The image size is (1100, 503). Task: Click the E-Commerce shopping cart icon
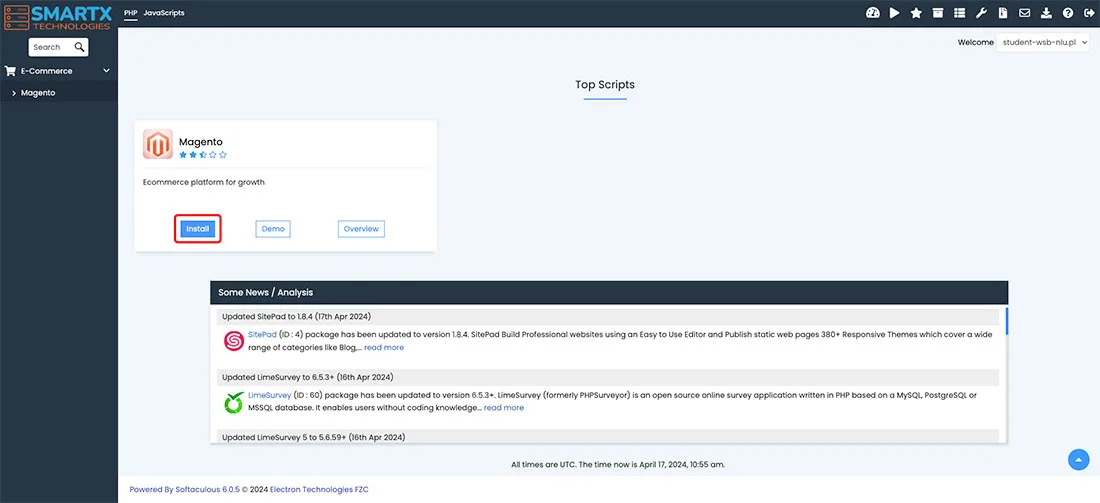pyautogui.click(x=10, y=71)
